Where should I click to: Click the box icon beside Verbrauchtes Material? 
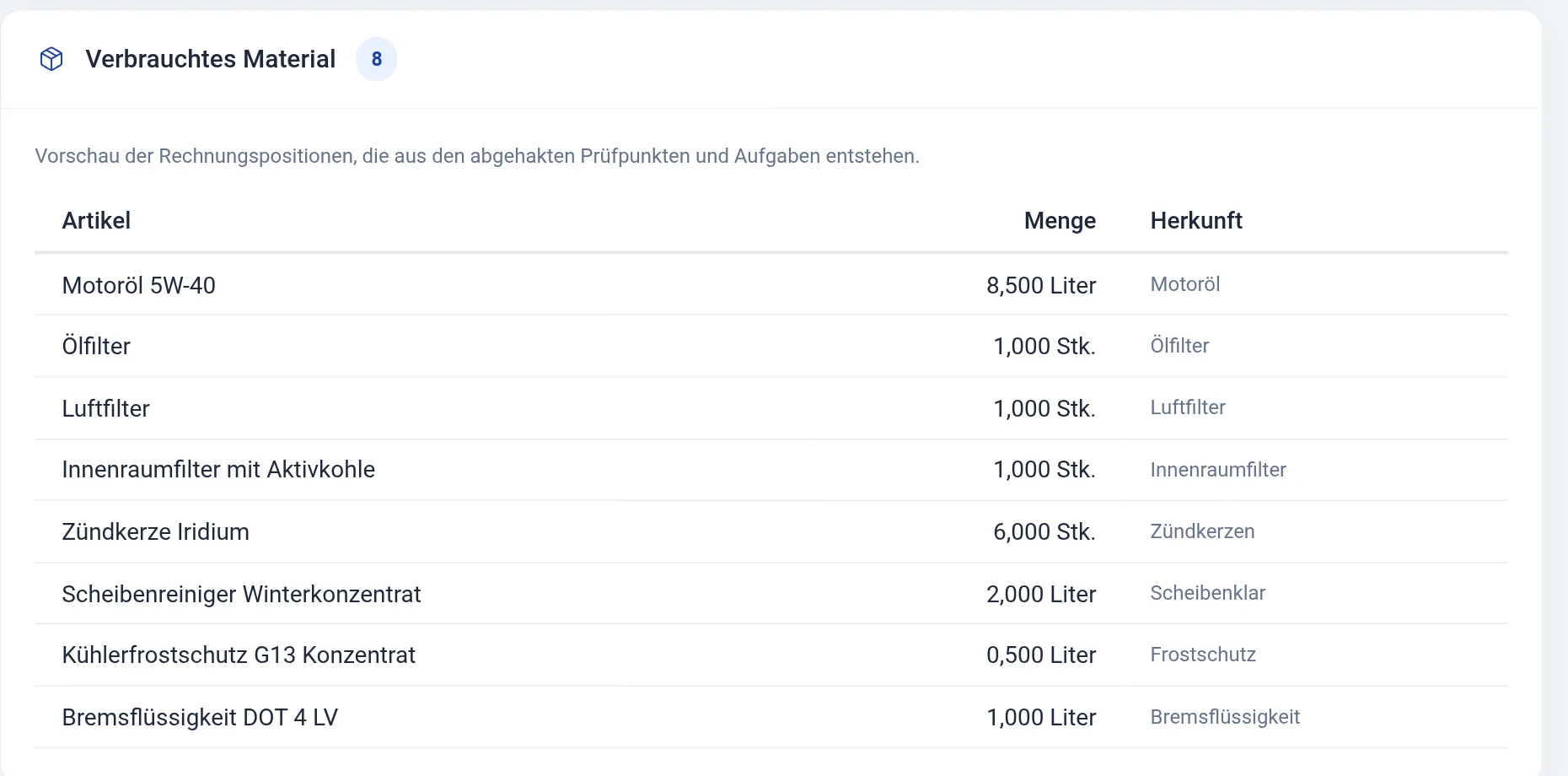[51, 59]
